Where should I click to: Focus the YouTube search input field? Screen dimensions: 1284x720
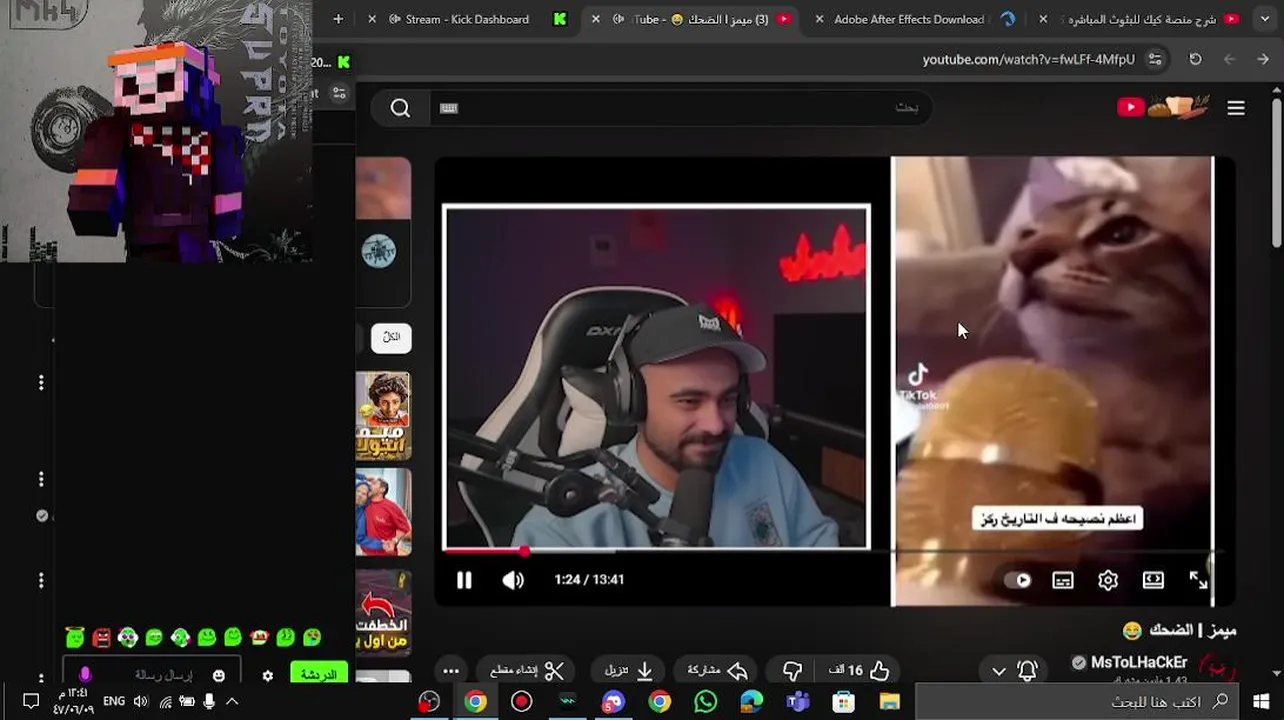[682, 108]
